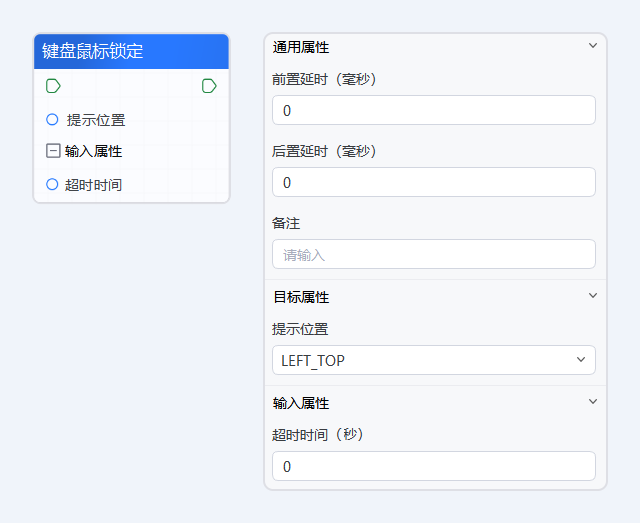Collapse the 通用属性 section using its chevron

(592, 46)
